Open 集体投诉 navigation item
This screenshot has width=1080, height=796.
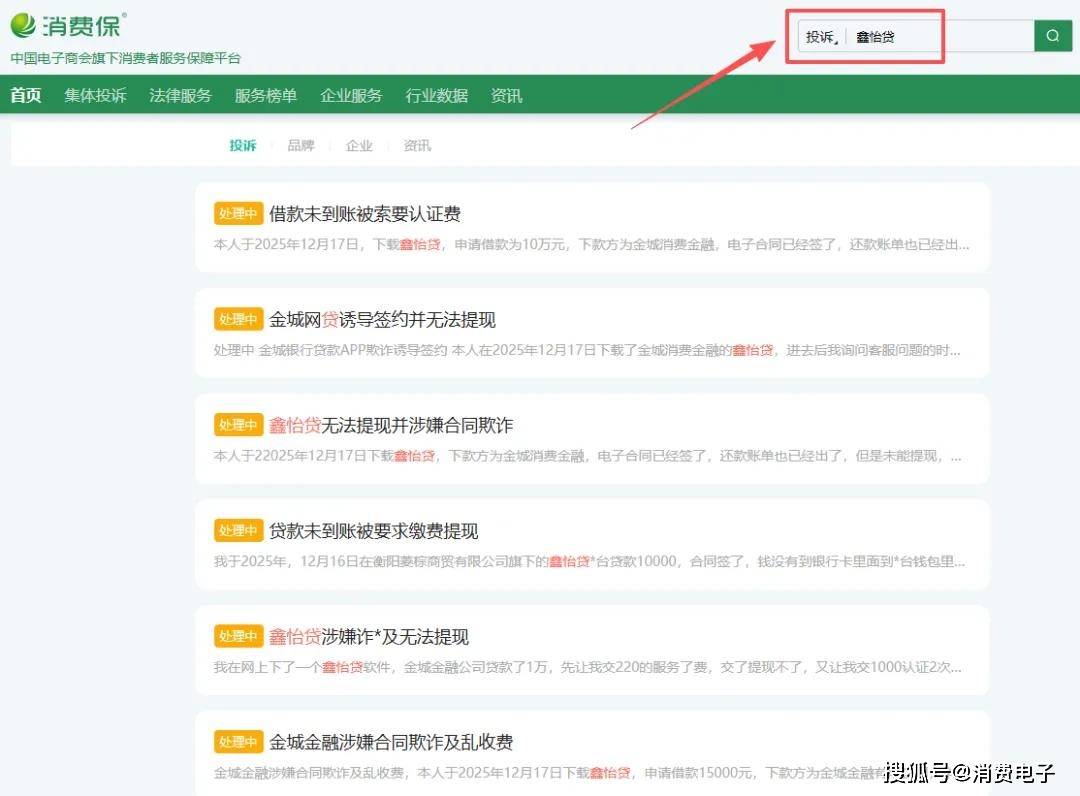coord(96,96)
